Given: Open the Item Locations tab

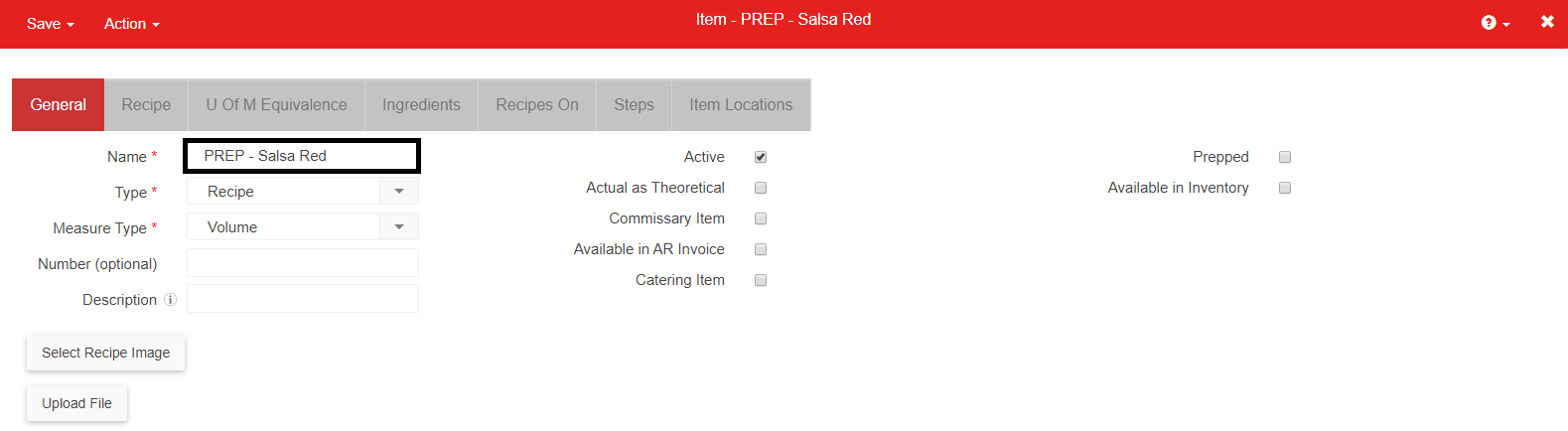Looking at the screenshot, I should (741, 105).
